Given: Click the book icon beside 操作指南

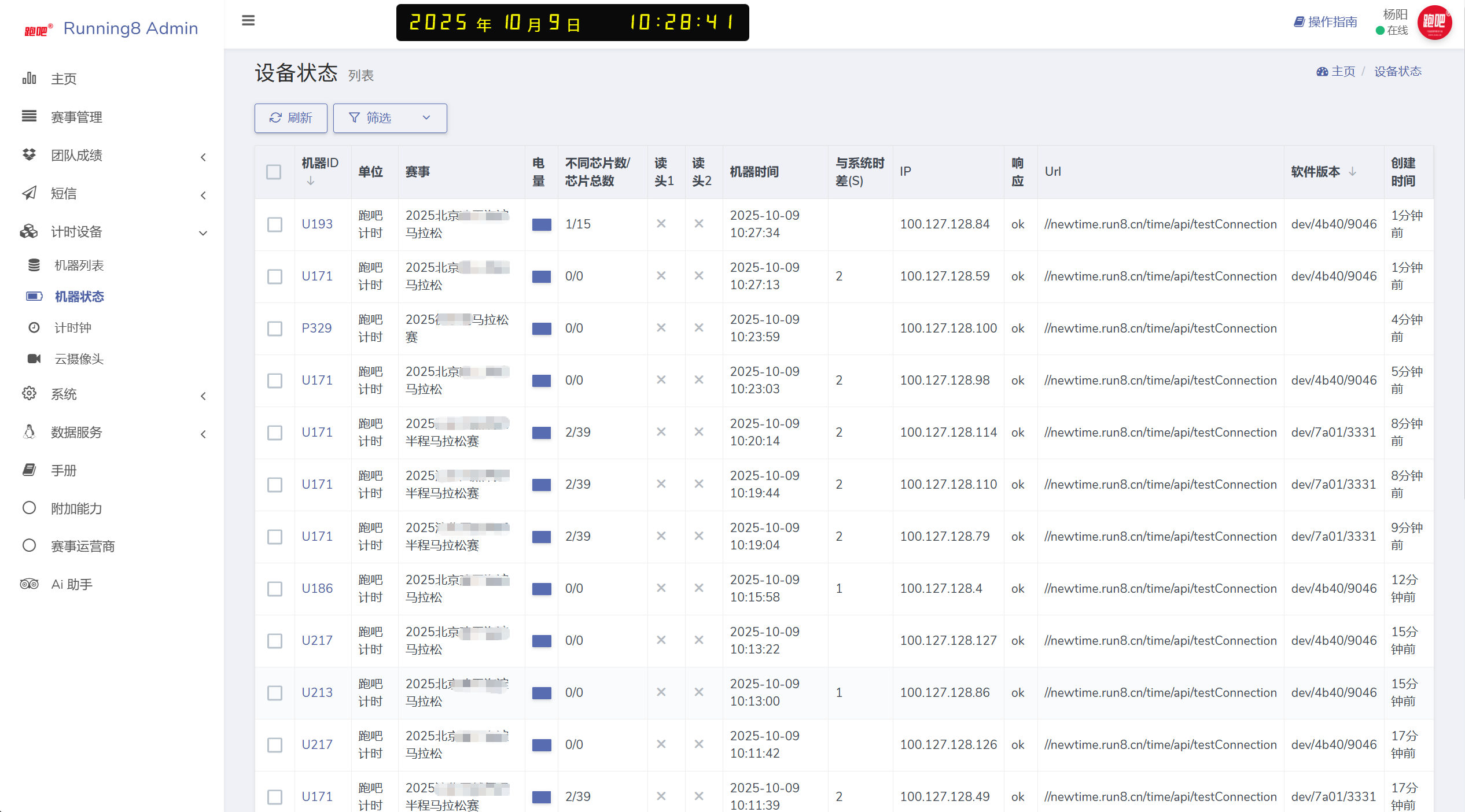Looking at the screenshot, I should pyautogui.click(x=1299, y=22).
